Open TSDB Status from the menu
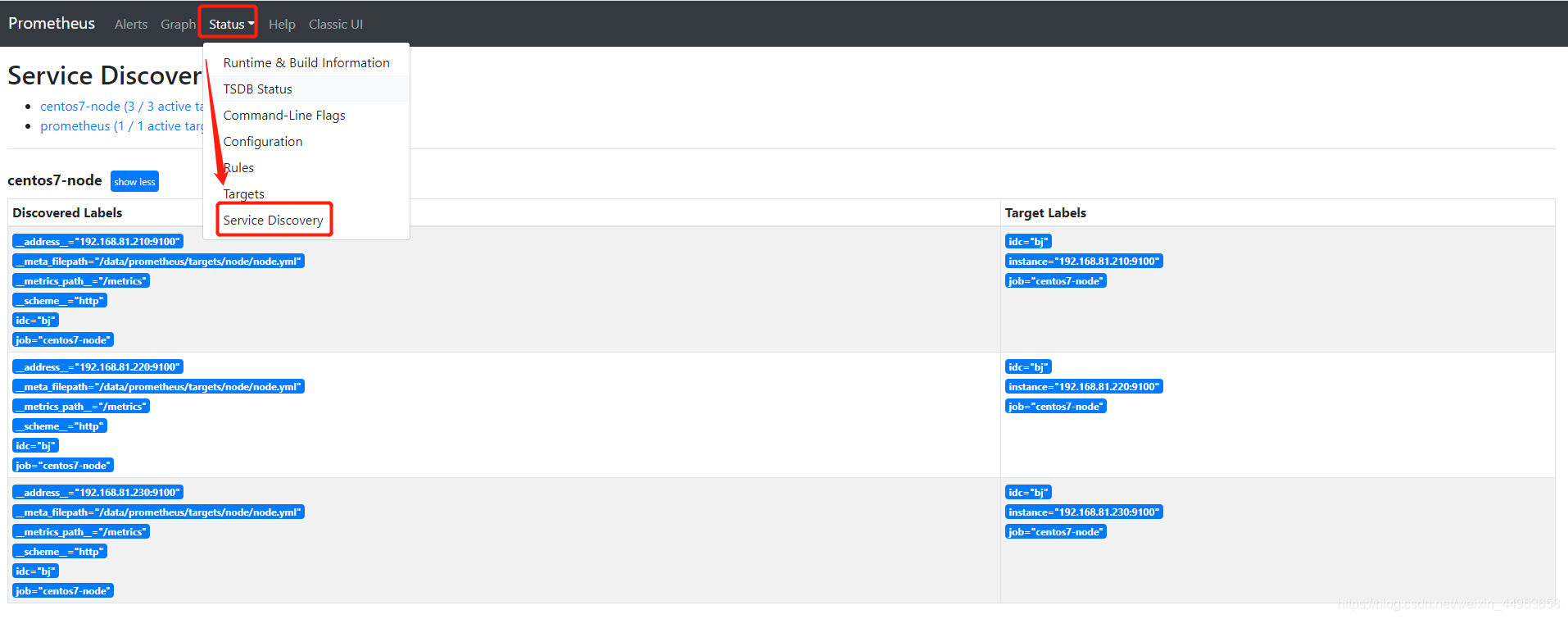Screen dimensions: 1568x619 pos(306,89)
